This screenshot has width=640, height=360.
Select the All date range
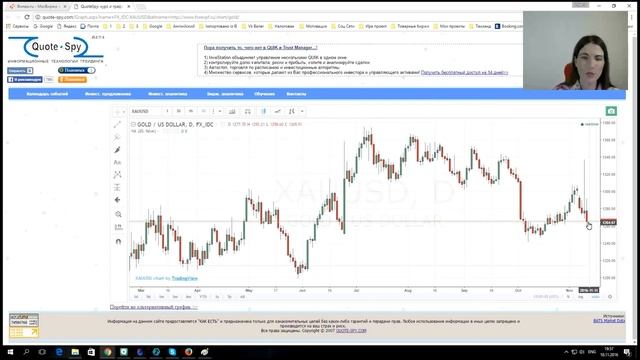[242, 297]
